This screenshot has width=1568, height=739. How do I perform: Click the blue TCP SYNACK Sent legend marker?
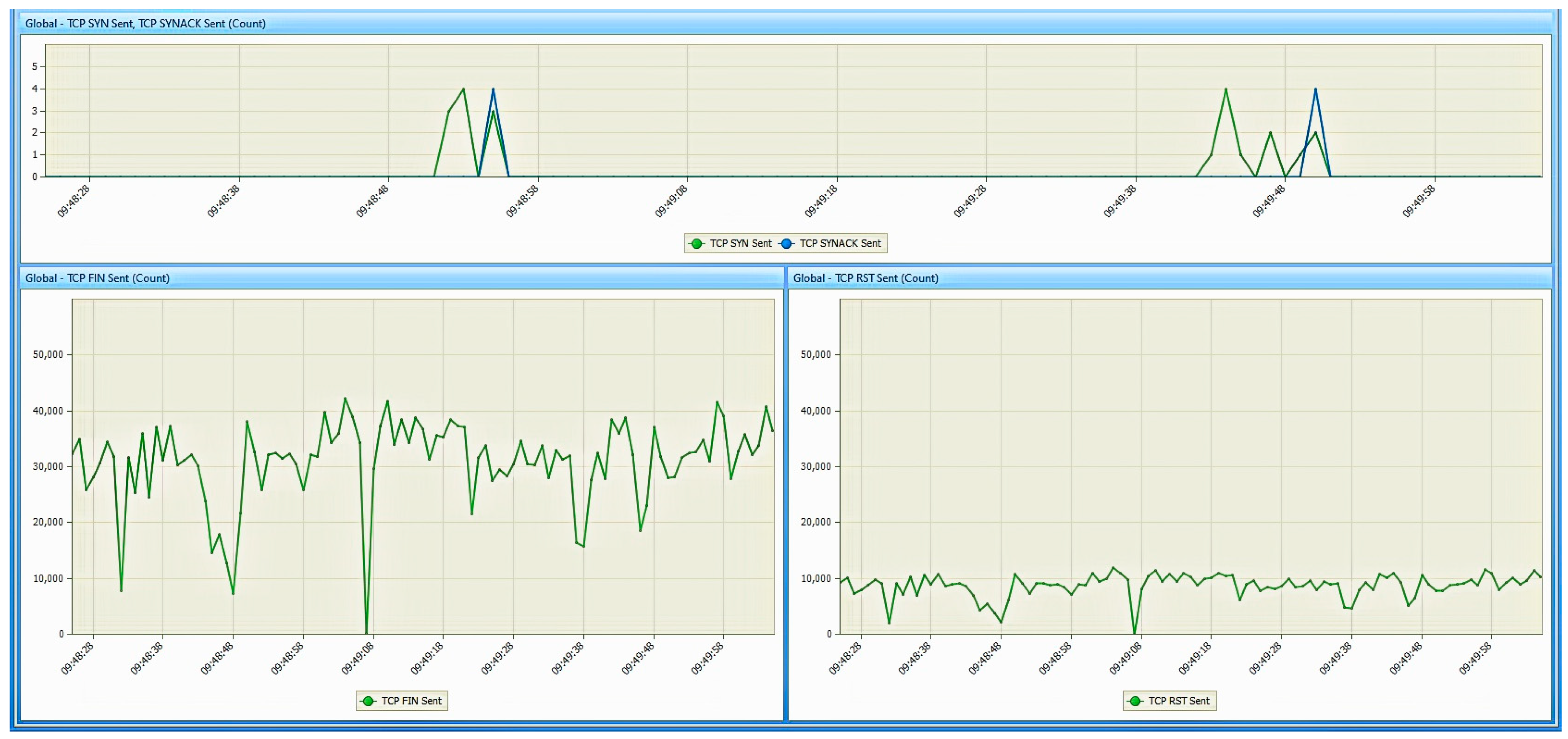786,243
